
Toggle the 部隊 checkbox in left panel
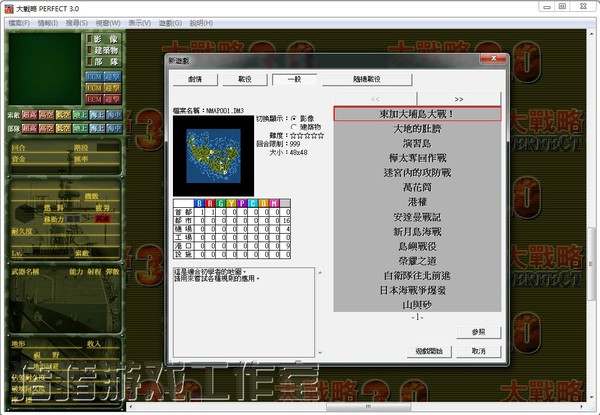point(90,60)
